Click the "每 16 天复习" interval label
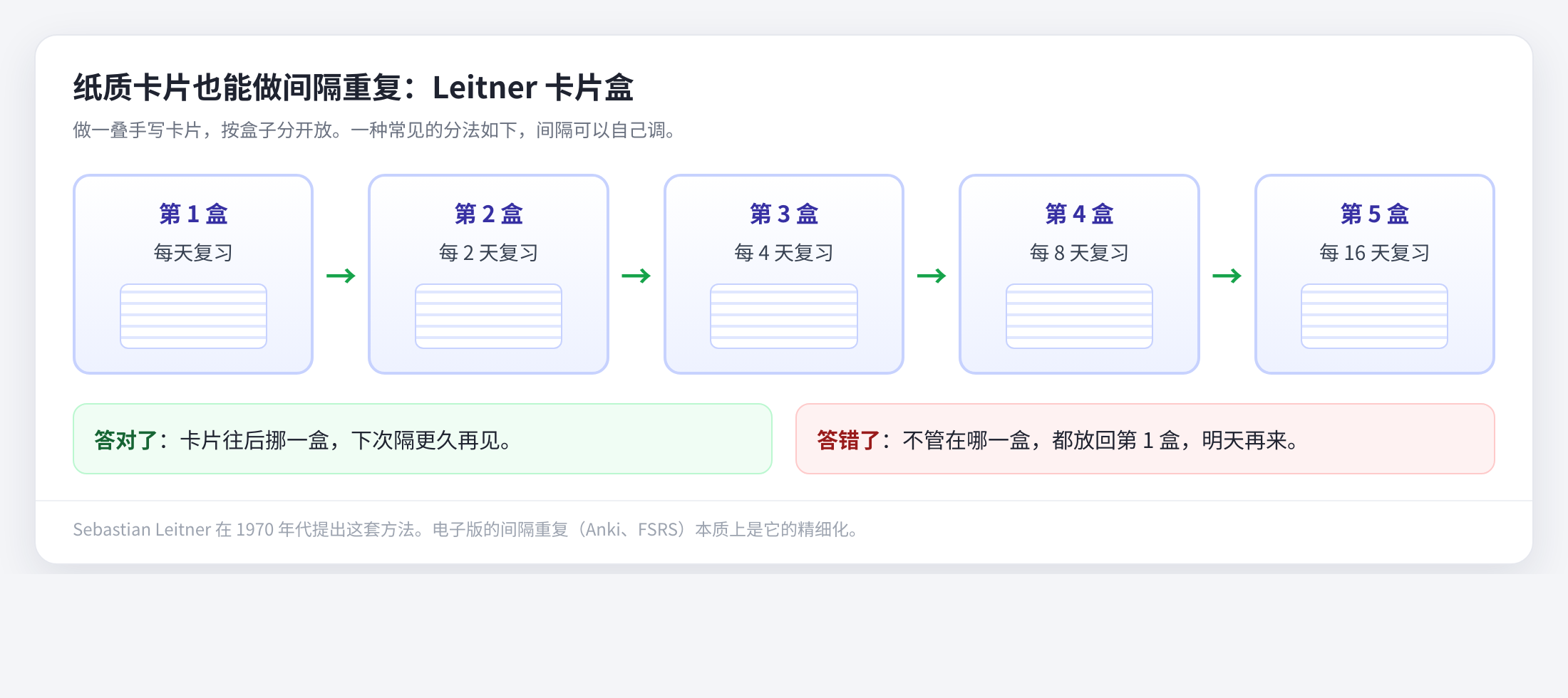This screenshot has width=1568, height=698. 1374,253
